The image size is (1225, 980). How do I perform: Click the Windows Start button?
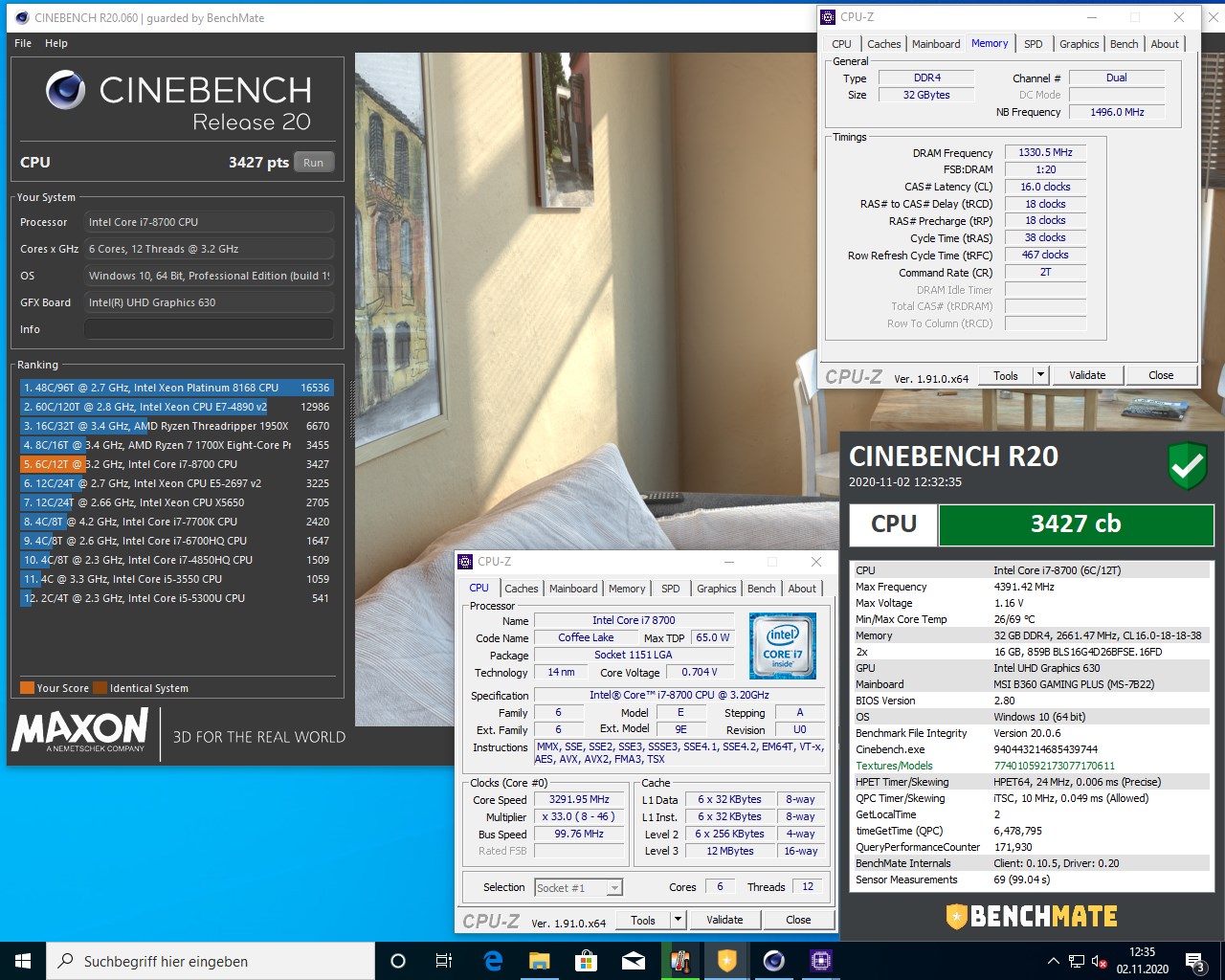coord(23,961)
